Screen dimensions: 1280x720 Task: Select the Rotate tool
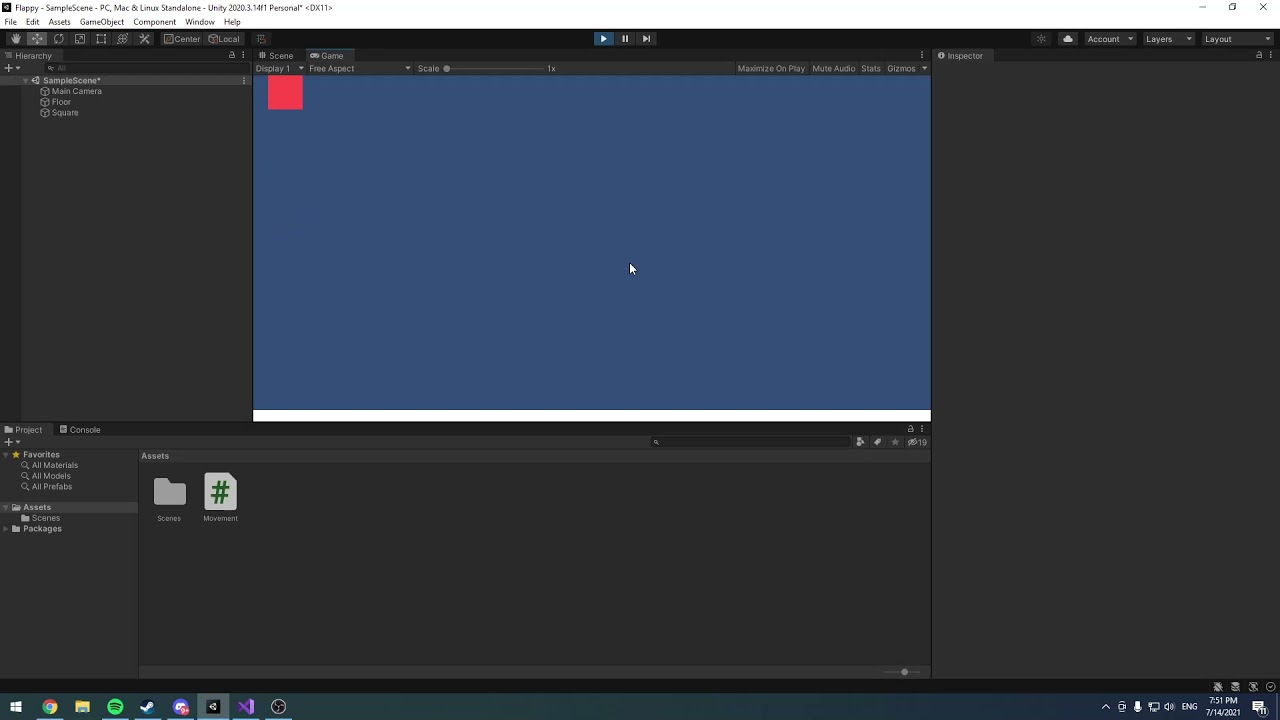pyautogui.click(x=58, y=38)
